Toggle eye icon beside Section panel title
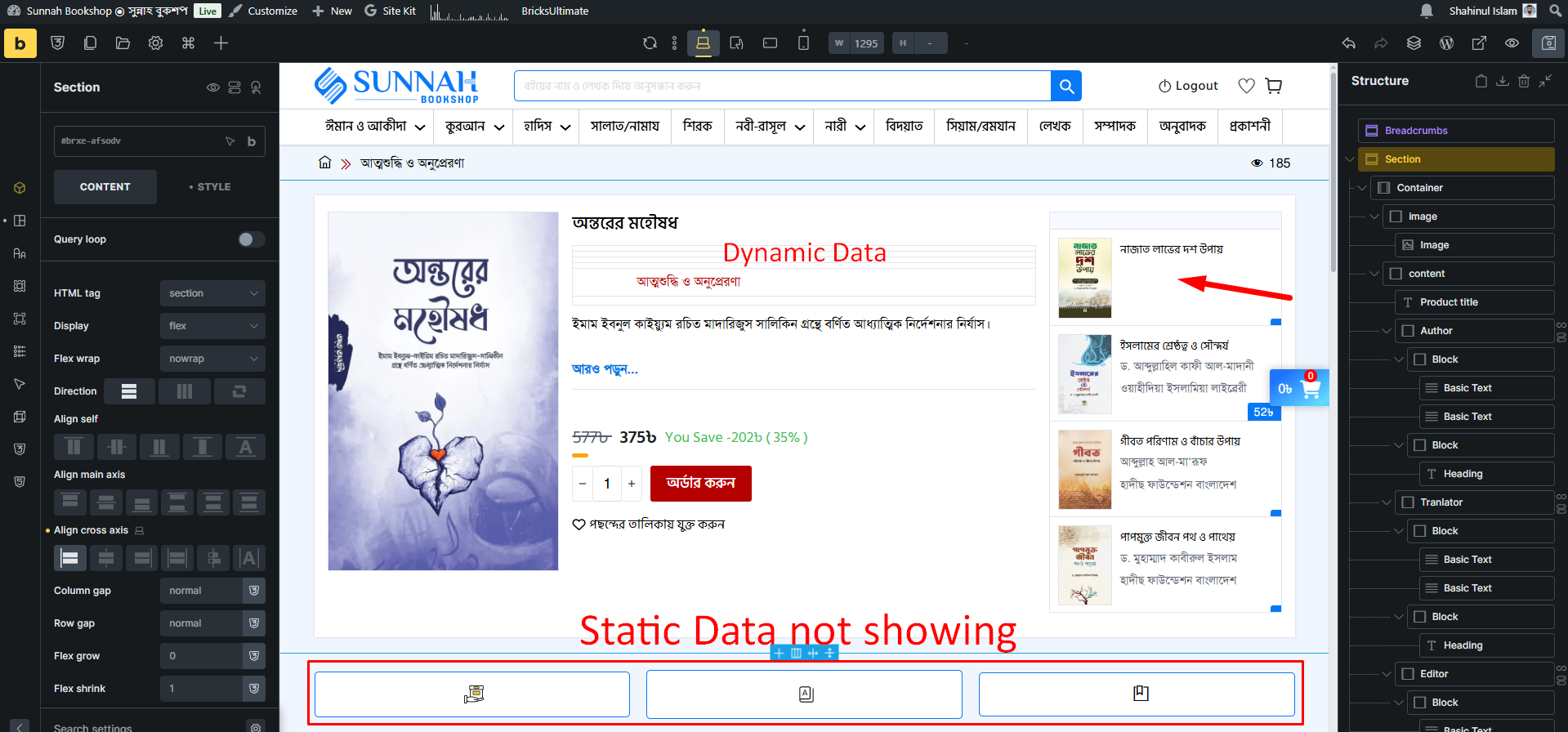 [212, 87]
